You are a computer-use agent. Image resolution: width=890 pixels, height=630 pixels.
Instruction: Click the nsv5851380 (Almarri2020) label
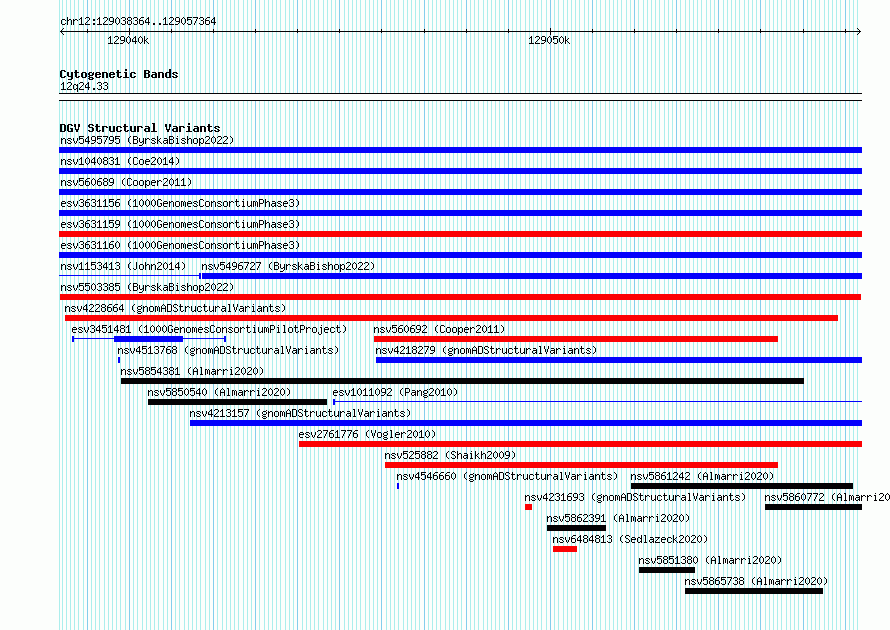point(710,560)
